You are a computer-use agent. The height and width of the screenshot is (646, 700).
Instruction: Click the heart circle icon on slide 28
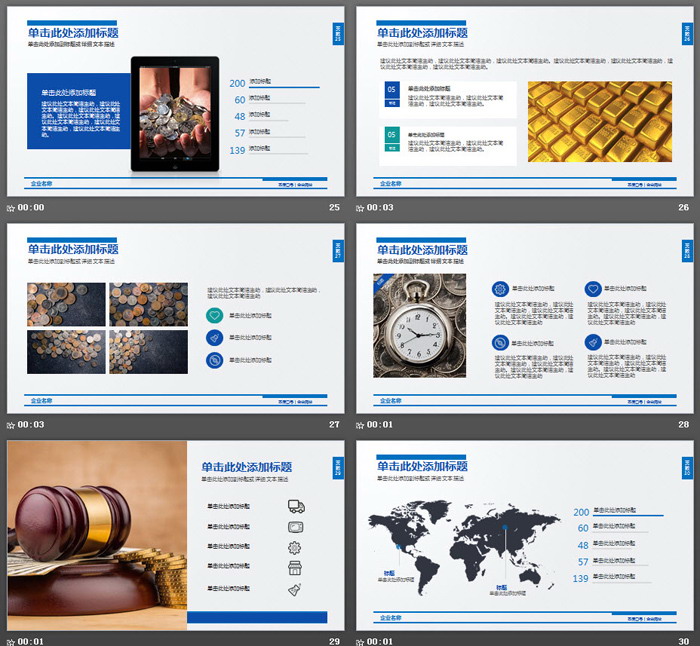coord(593,289)
